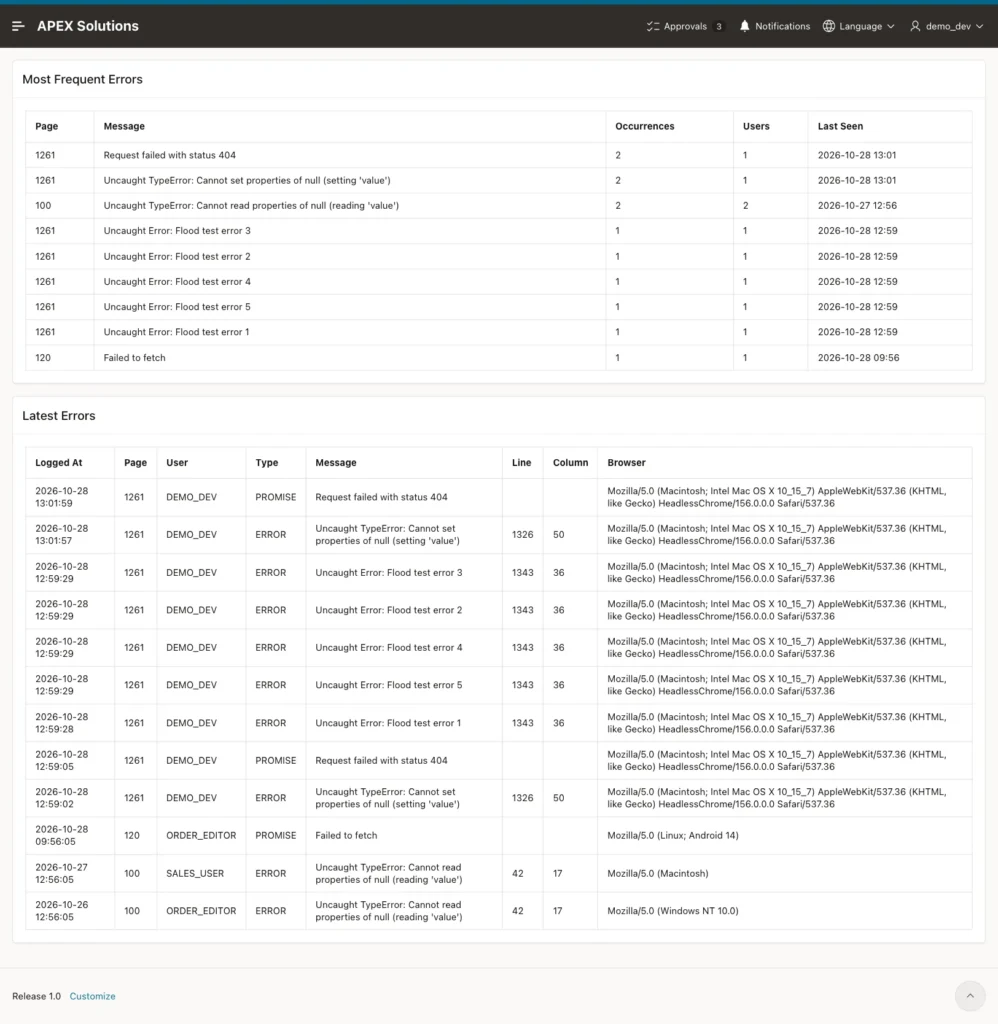The height and width of the screenshot is (1024, 998).
Task: Click line number 42 in the SALES_USER row
Action: pyautogui.click(x=518, y=873)
